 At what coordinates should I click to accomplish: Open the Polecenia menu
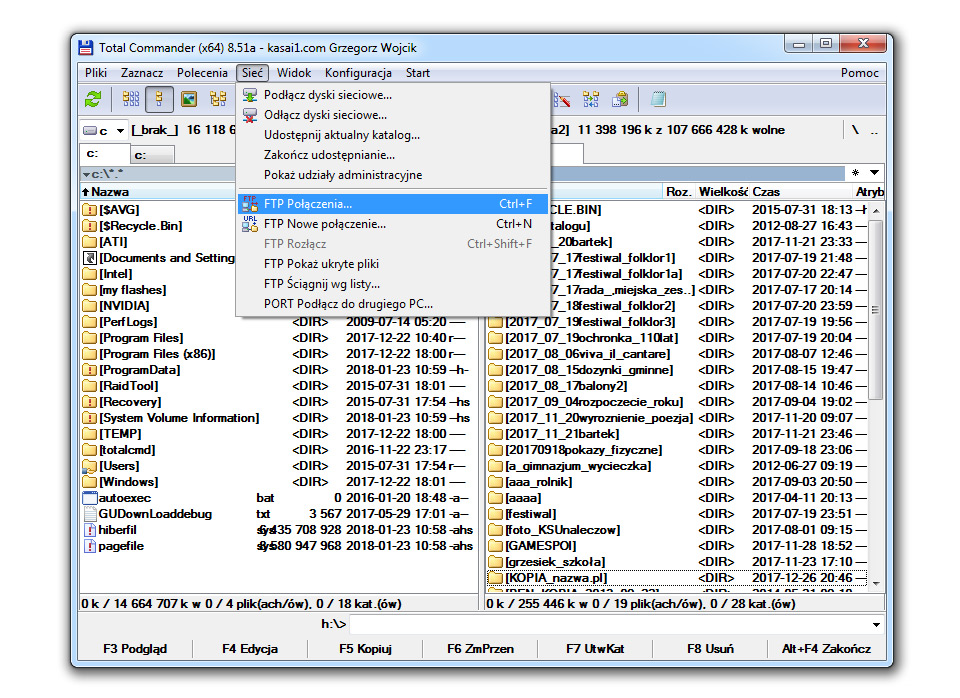202,73
